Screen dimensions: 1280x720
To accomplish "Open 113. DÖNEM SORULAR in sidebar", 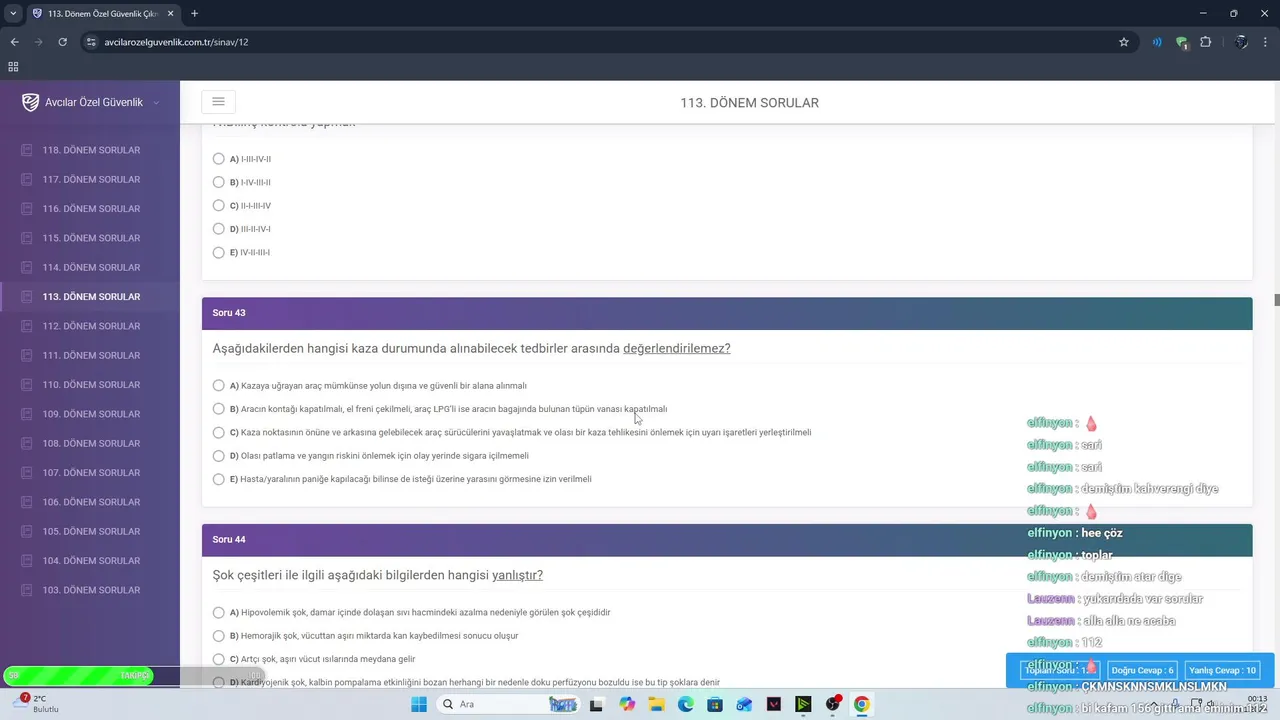I will click(90, 297).
